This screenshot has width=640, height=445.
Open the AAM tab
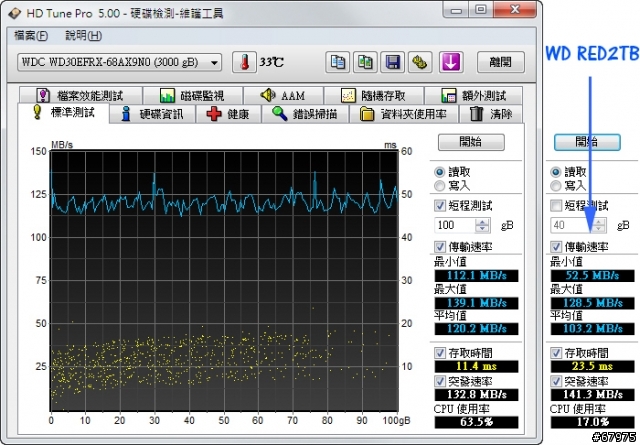283,96
